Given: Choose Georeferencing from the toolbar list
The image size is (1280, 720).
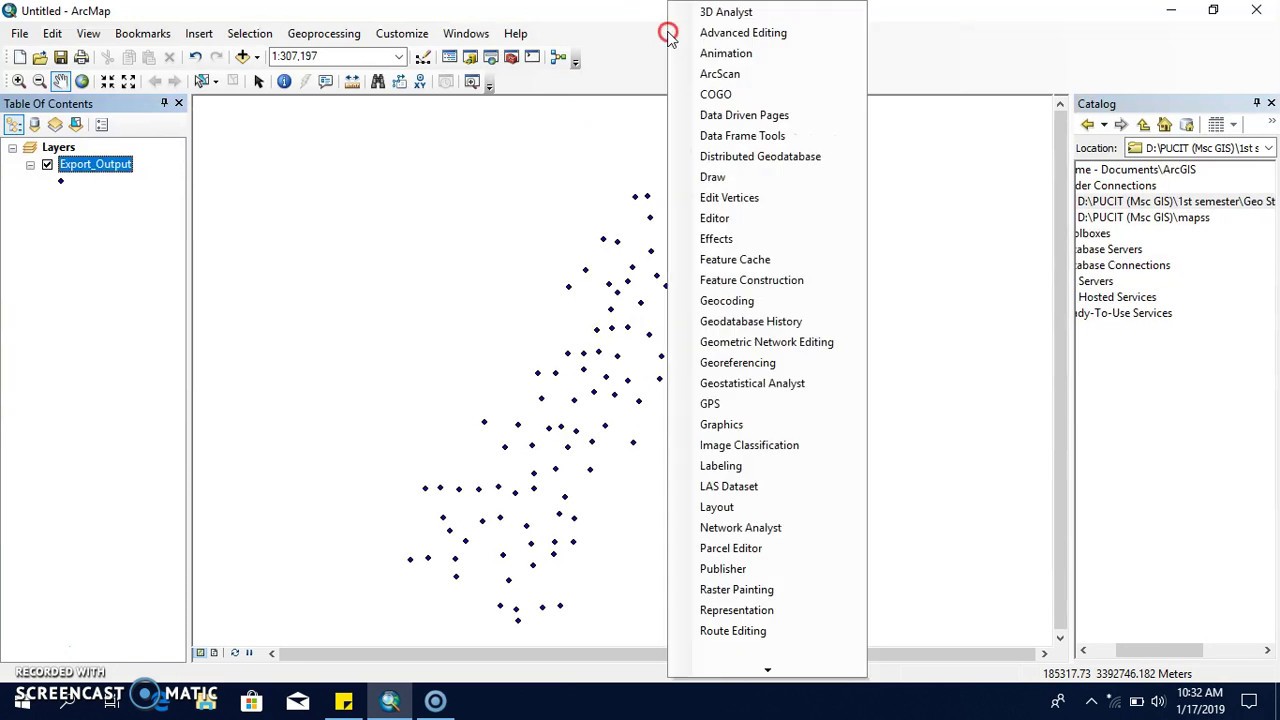Looking at the screenshot, I should 738,363.
